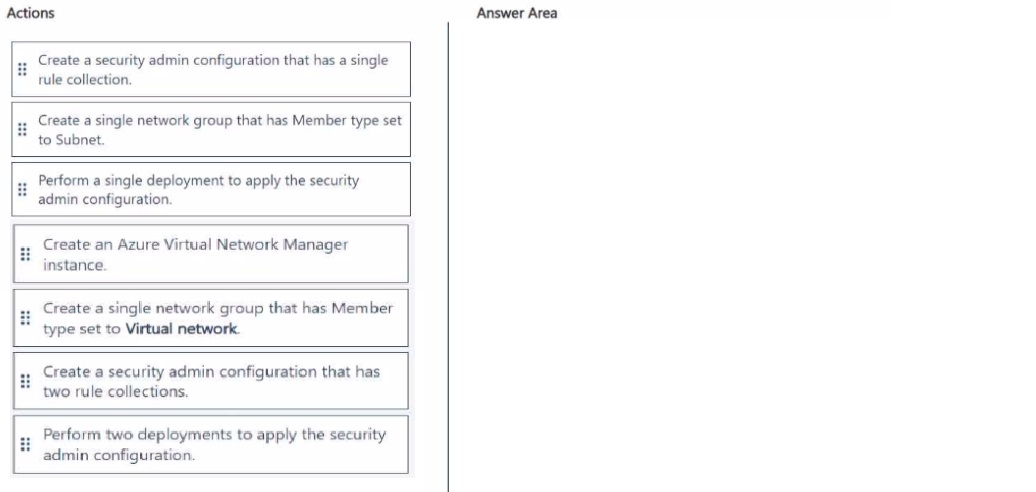This screenshot has height=492, width=1036.
Task: Select drag handle beside single deployment action
Action: pyautogui.click(x=21, y=190)
